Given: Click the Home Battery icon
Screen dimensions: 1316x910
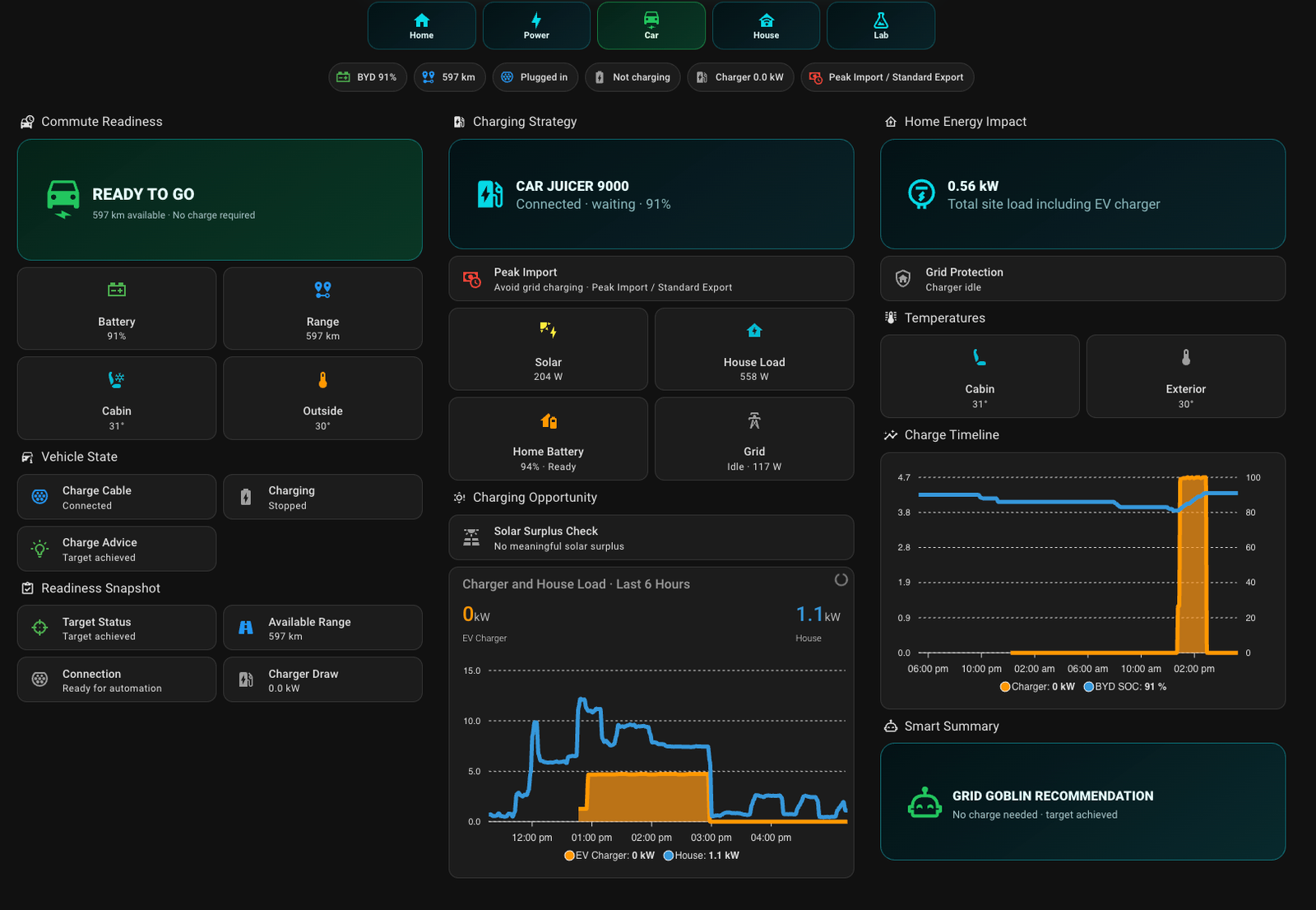Looking at the screenshot, I should pos(549,420).
